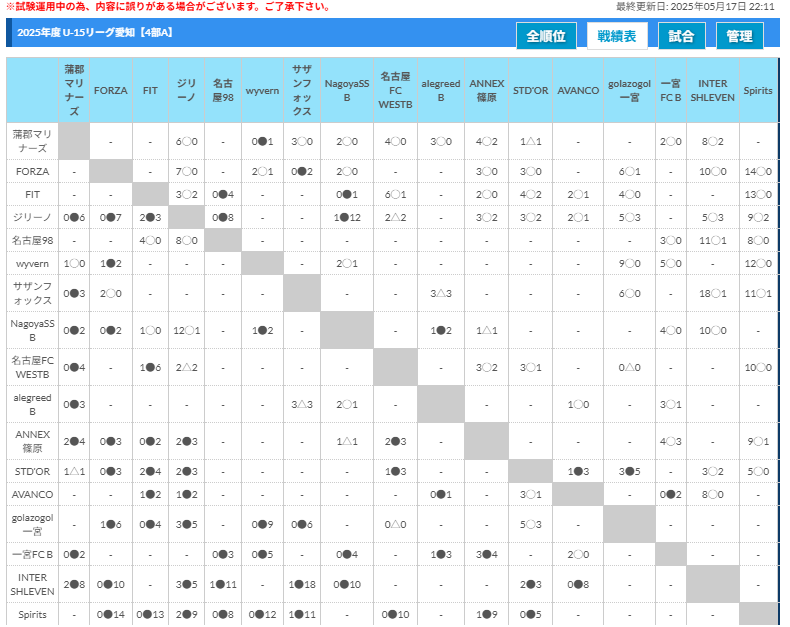Click the 18○1 score in サザンフォックス row

[713, 293]
